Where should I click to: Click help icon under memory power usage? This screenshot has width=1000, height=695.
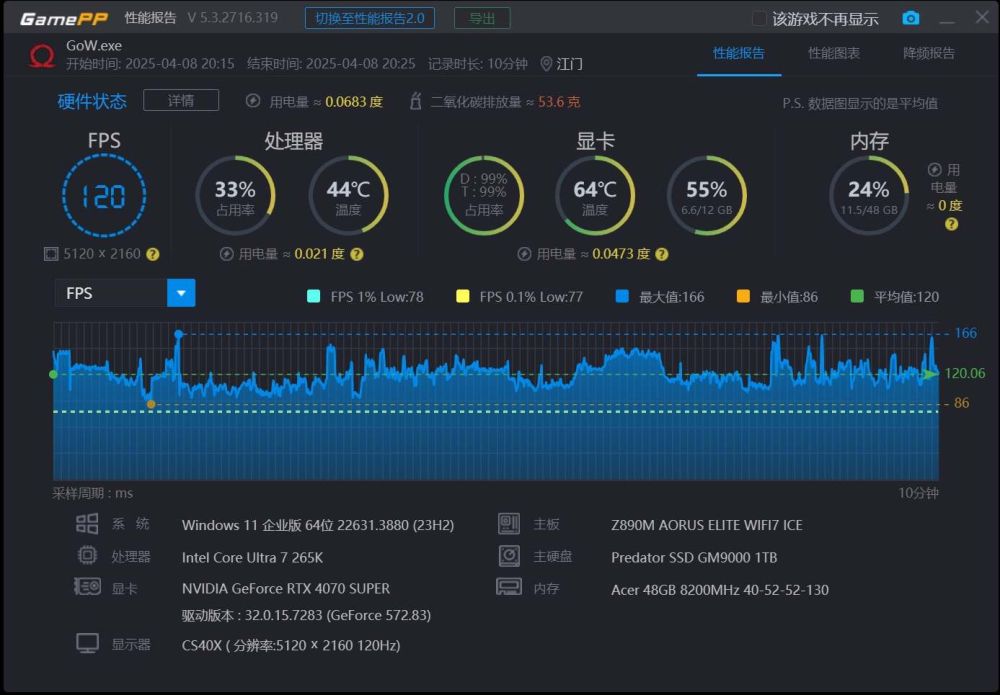pyautogui.click(x=952, y=224)
